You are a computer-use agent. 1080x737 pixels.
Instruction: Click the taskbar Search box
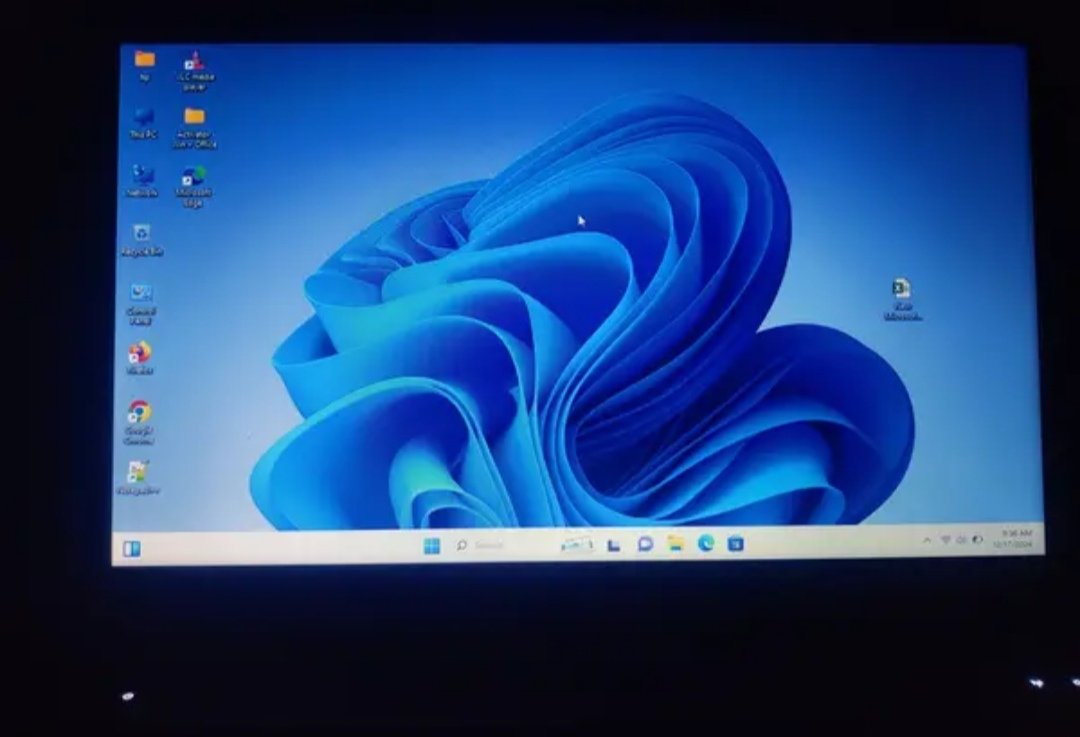tap(480, 543)
